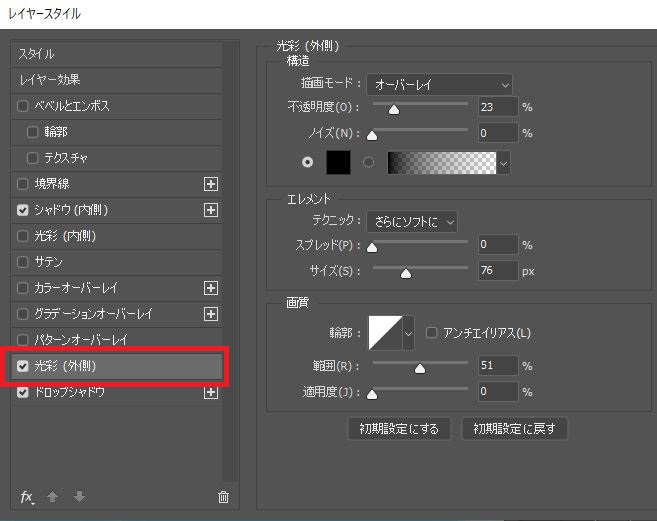Click the 範囲 value field showing 51
The width and height of the screenshot is (657, 521).
coord(498,365)
